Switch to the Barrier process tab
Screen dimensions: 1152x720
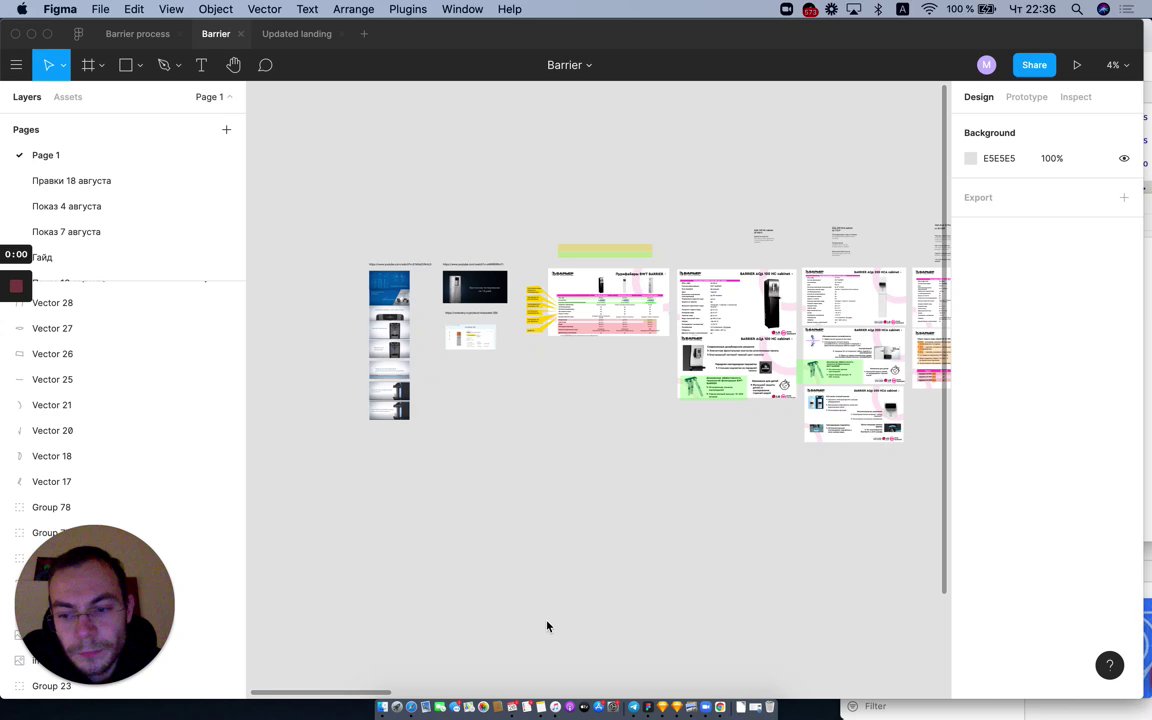click(x=137, y=34)
